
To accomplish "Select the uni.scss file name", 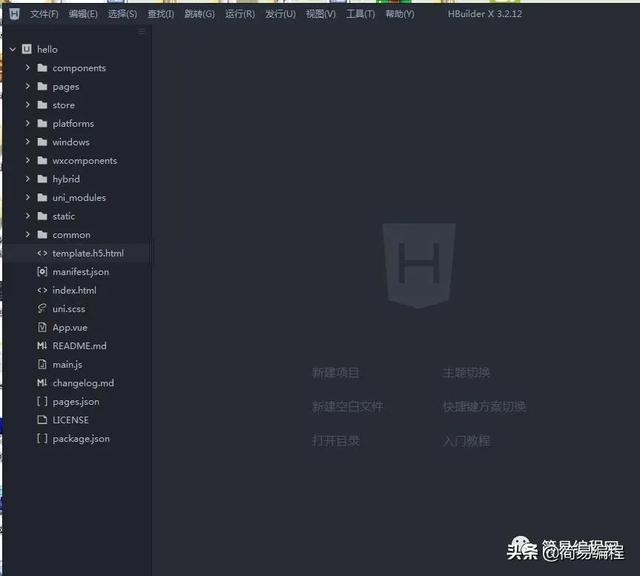I will click(69, 309).
